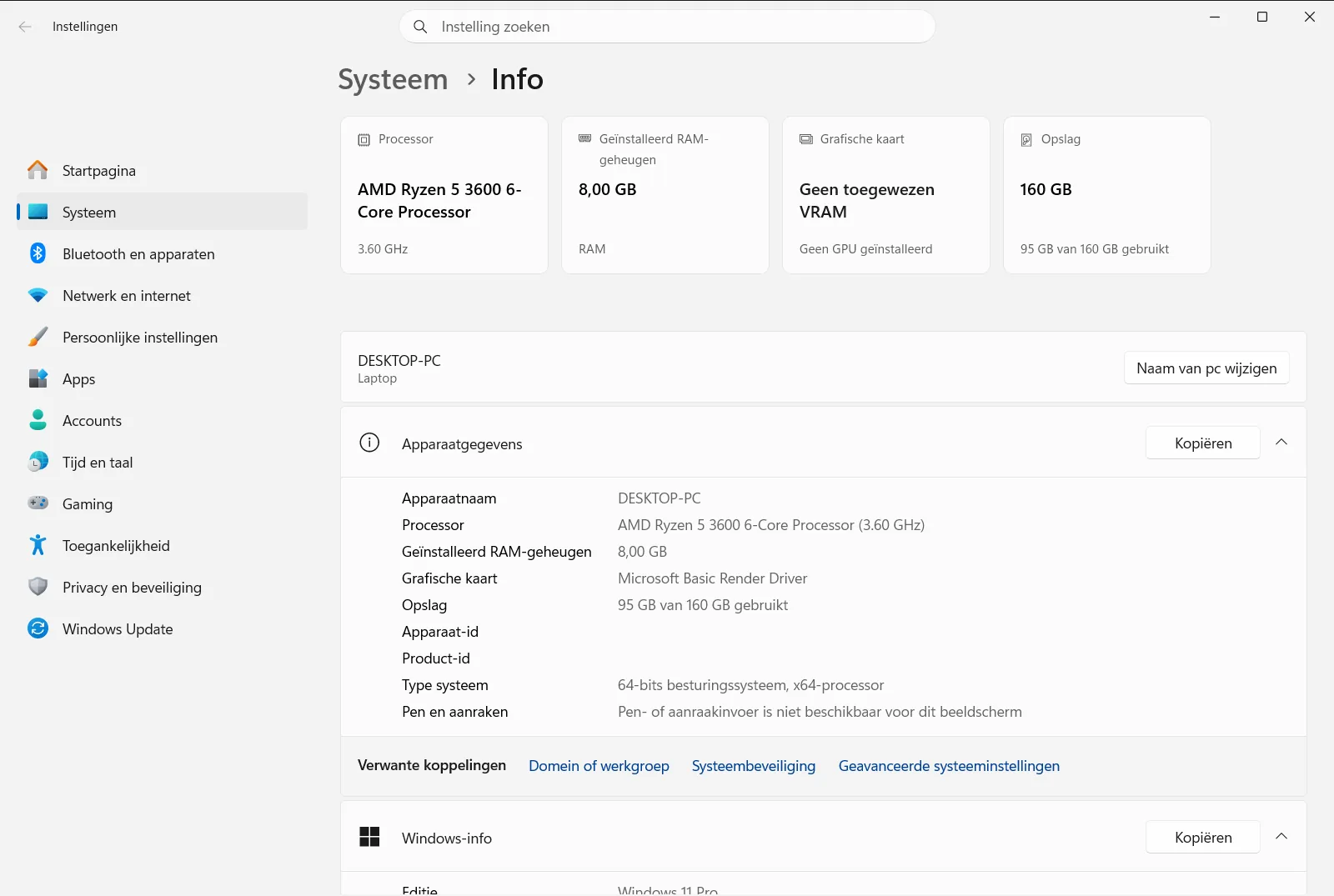Collapse the Windows-info section chevron
The image size is (1334, 896).
click(1281, 837)
